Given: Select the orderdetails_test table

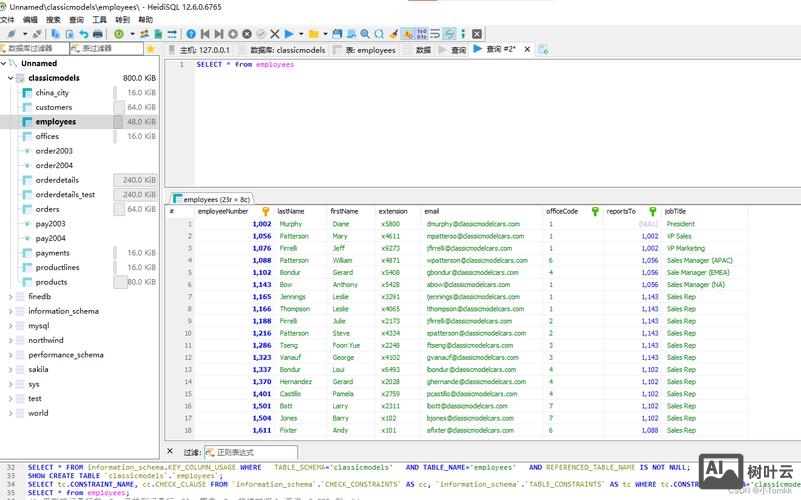Looking at the screenshot, I should click(x=65, y=195).
